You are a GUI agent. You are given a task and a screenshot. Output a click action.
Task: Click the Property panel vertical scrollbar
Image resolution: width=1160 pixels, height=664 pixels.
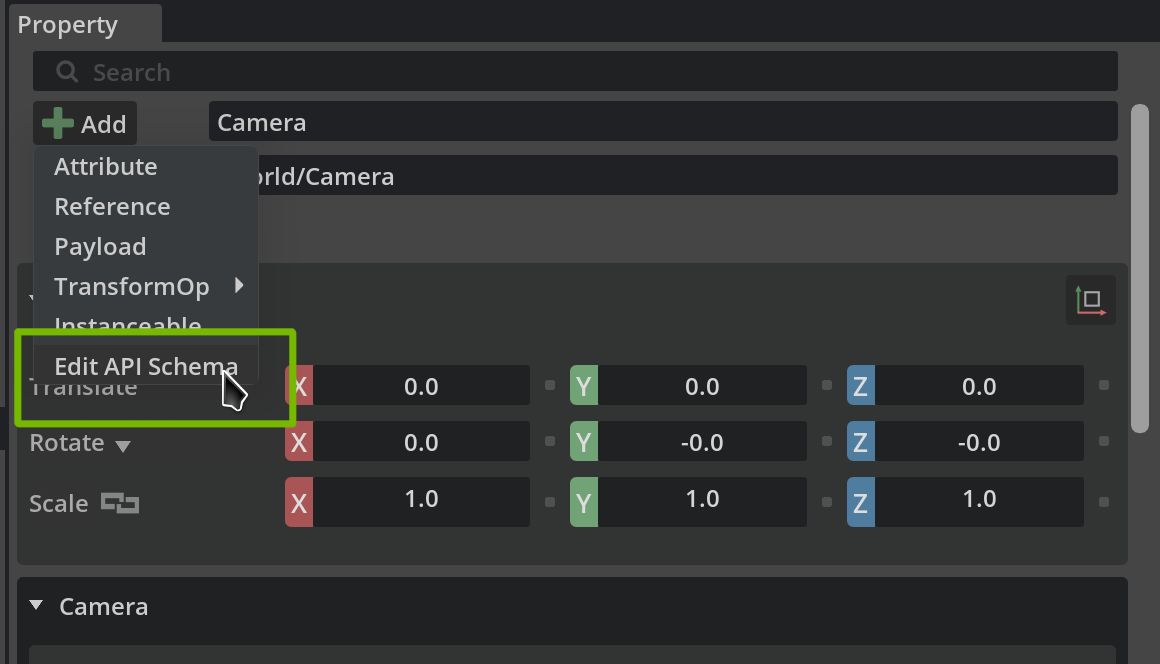(1139, 268)
